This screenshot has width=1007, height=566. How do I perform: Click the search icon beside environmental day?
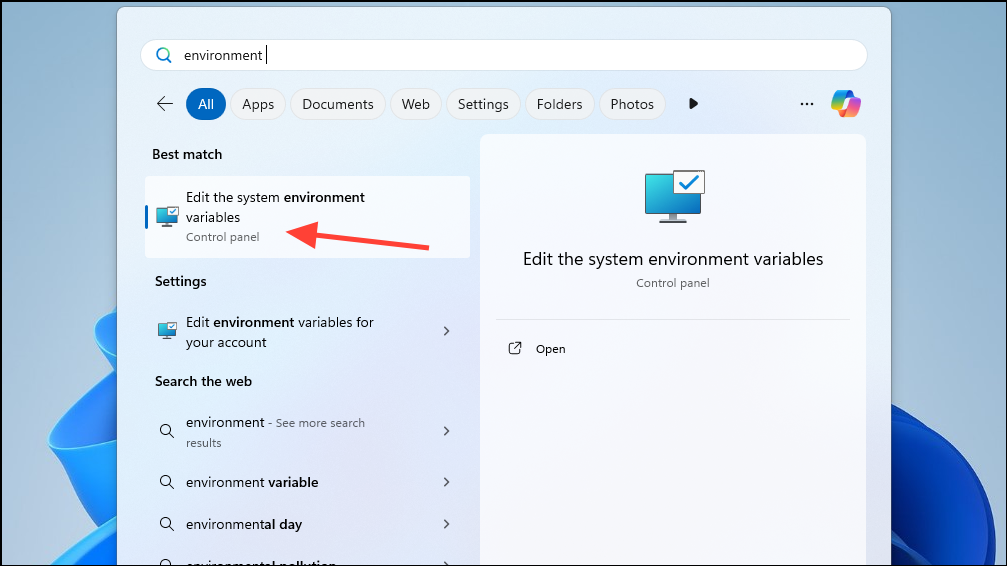[x=166, y=524]
